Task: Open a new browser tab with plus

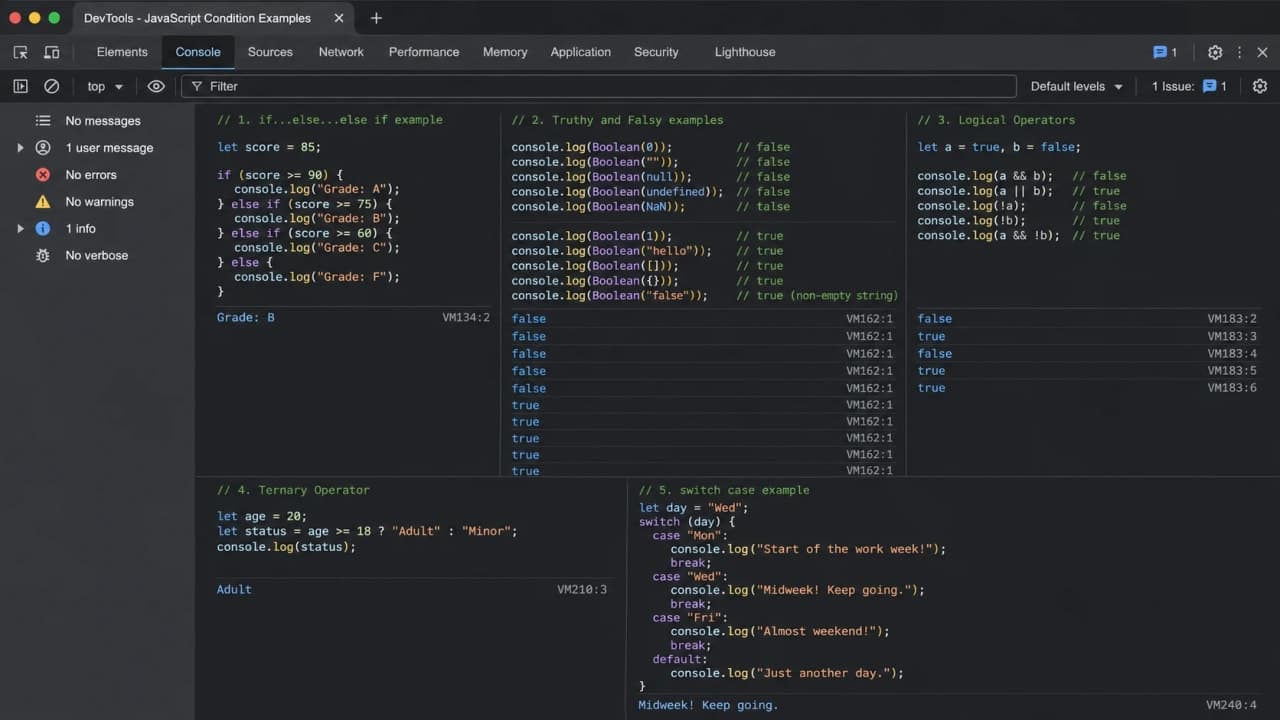Action: (376, 18)
